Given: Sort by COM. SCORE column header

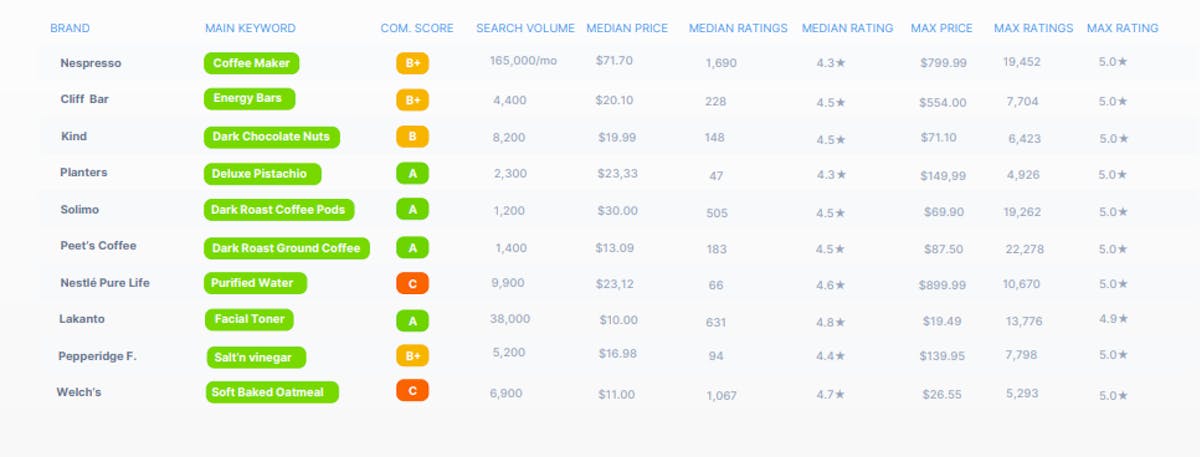Looking at the screenshot, I should click(x=417, y=28).
